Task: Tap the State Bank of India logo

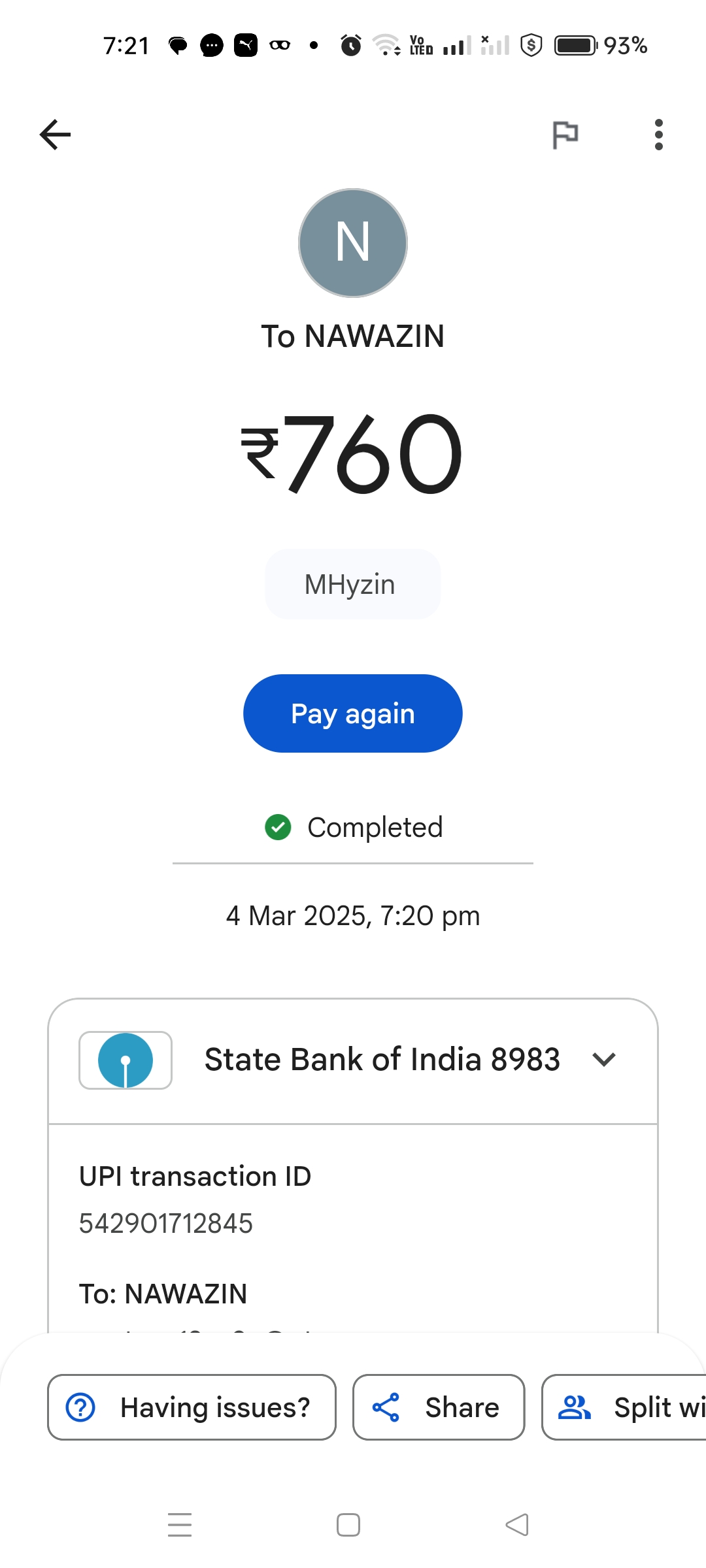Action: (126, 1060)
